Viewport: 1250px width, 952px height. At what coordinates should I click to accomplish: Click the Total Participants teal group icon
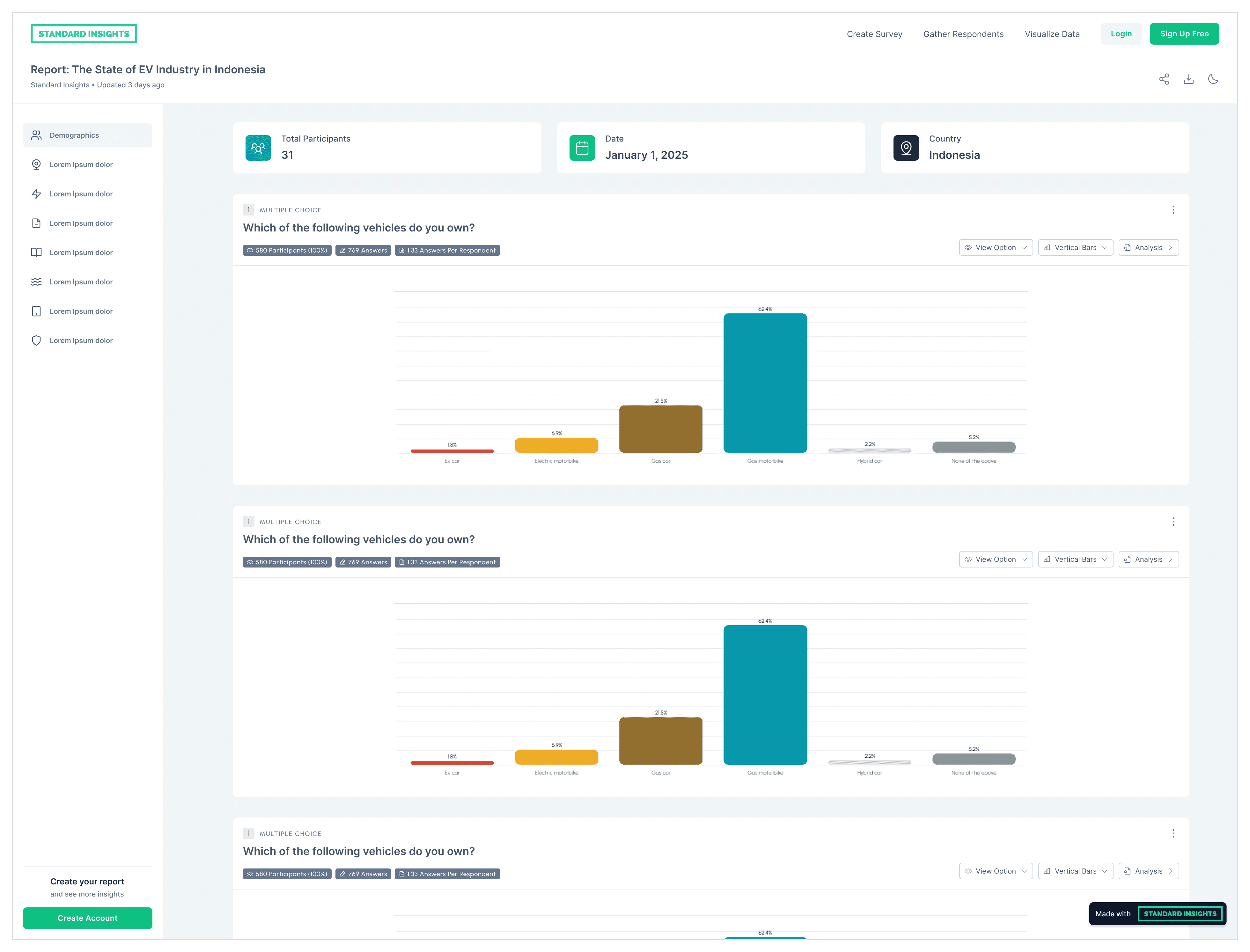258,149
